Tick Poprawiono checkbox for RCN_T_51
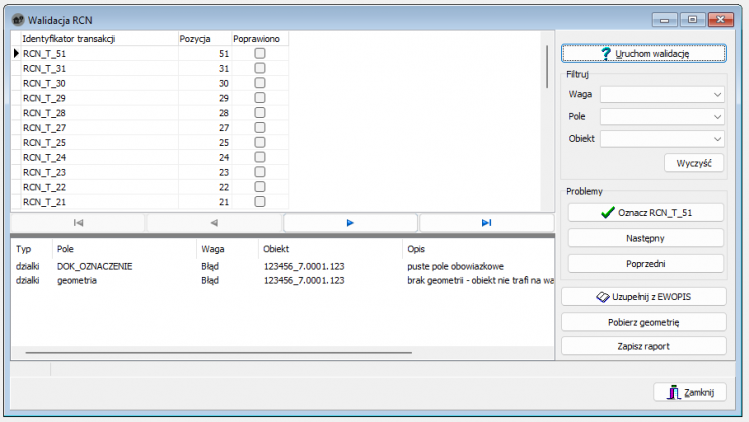The image size is (749, 422). (260, 54)
